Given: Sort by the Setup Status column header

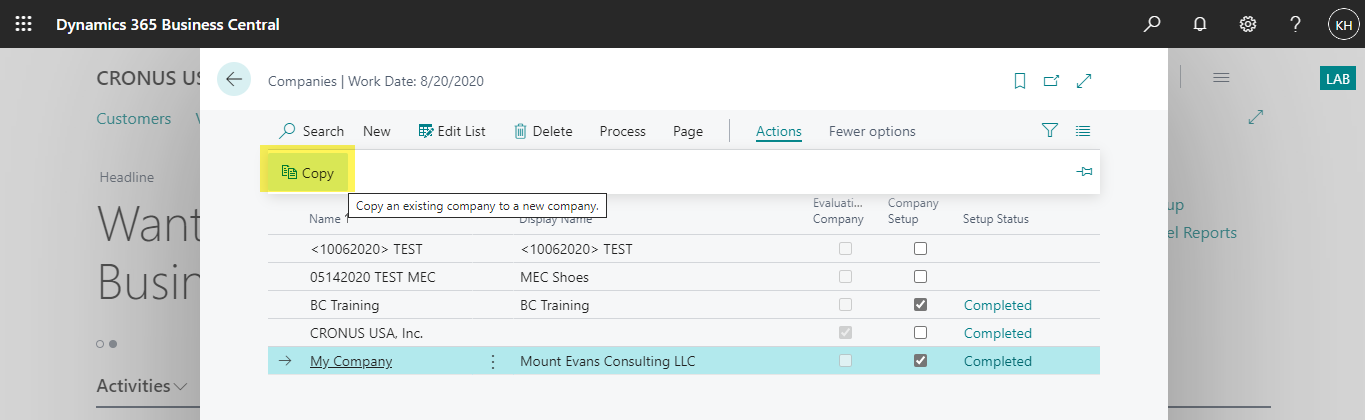Looking at the screenshot, I should click(x=996, y=219).
